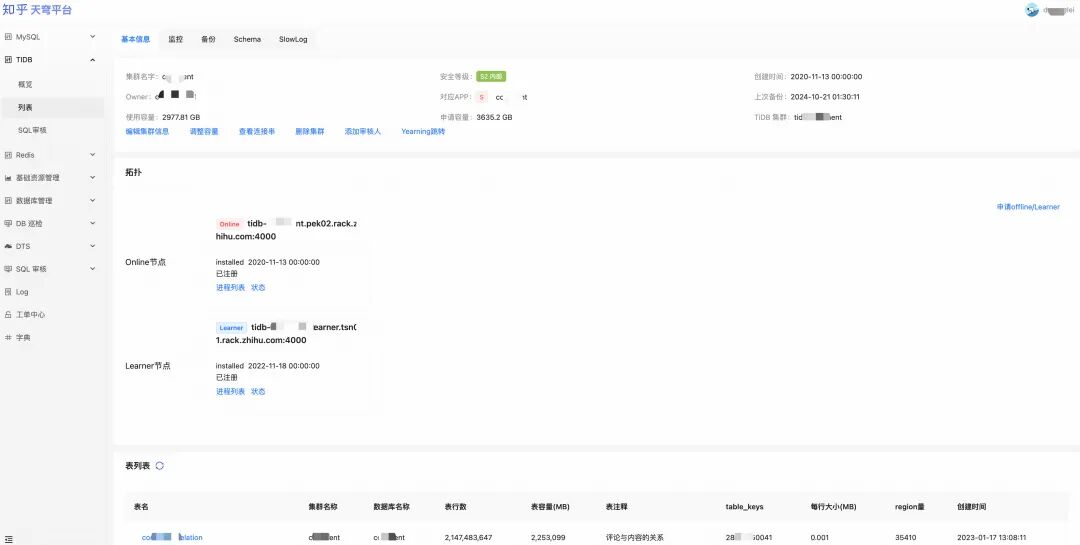1080x545 pixels.
Task: Open 字典 via its hash icon
Action: [8, 338]
